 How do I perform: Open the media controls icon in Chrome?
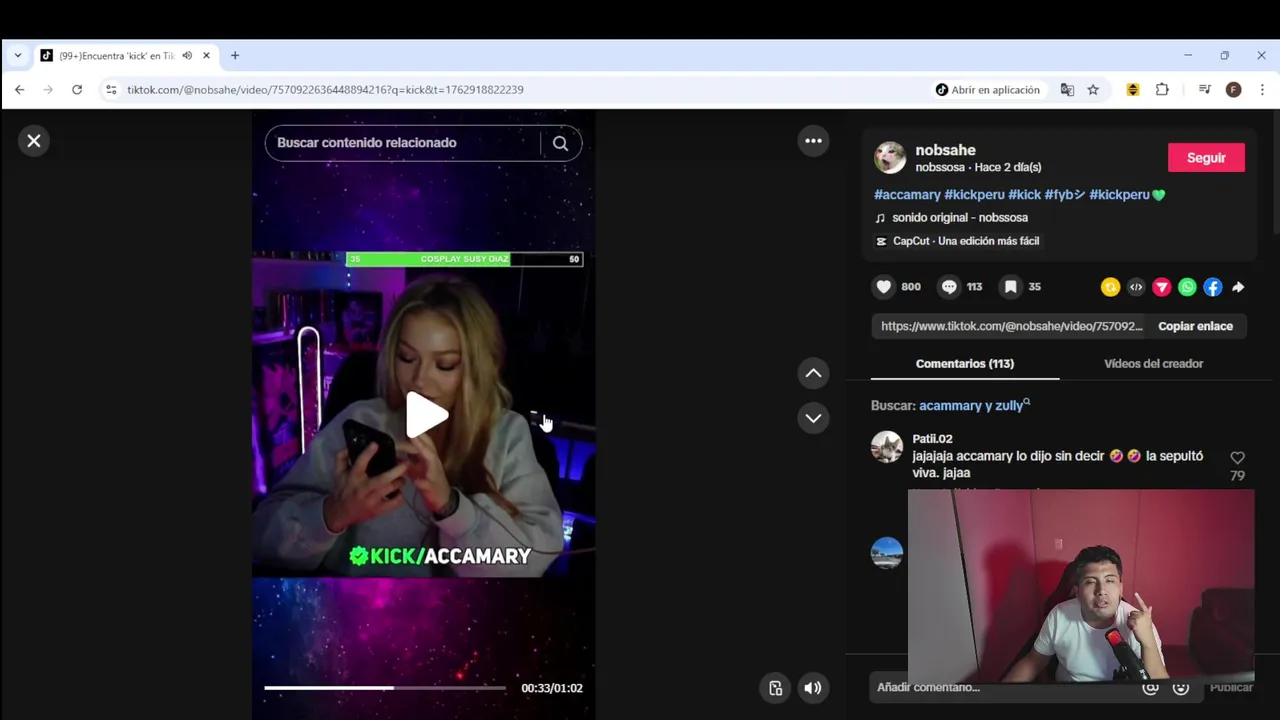[1204, 90]
